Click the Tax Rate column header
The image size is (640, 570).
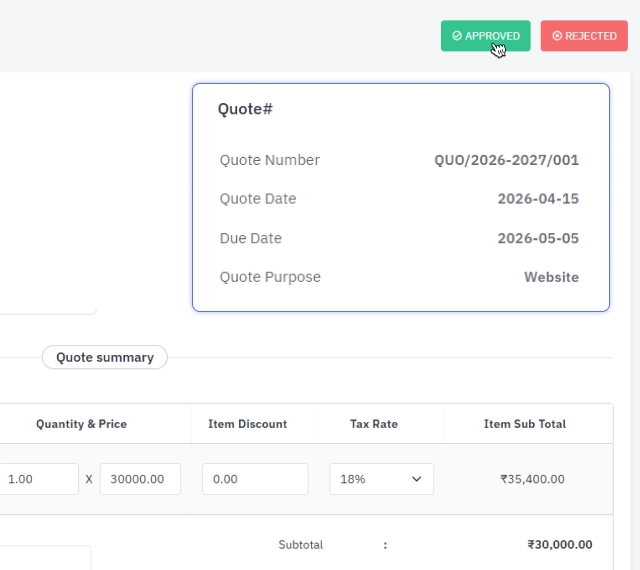pos(374,424)
